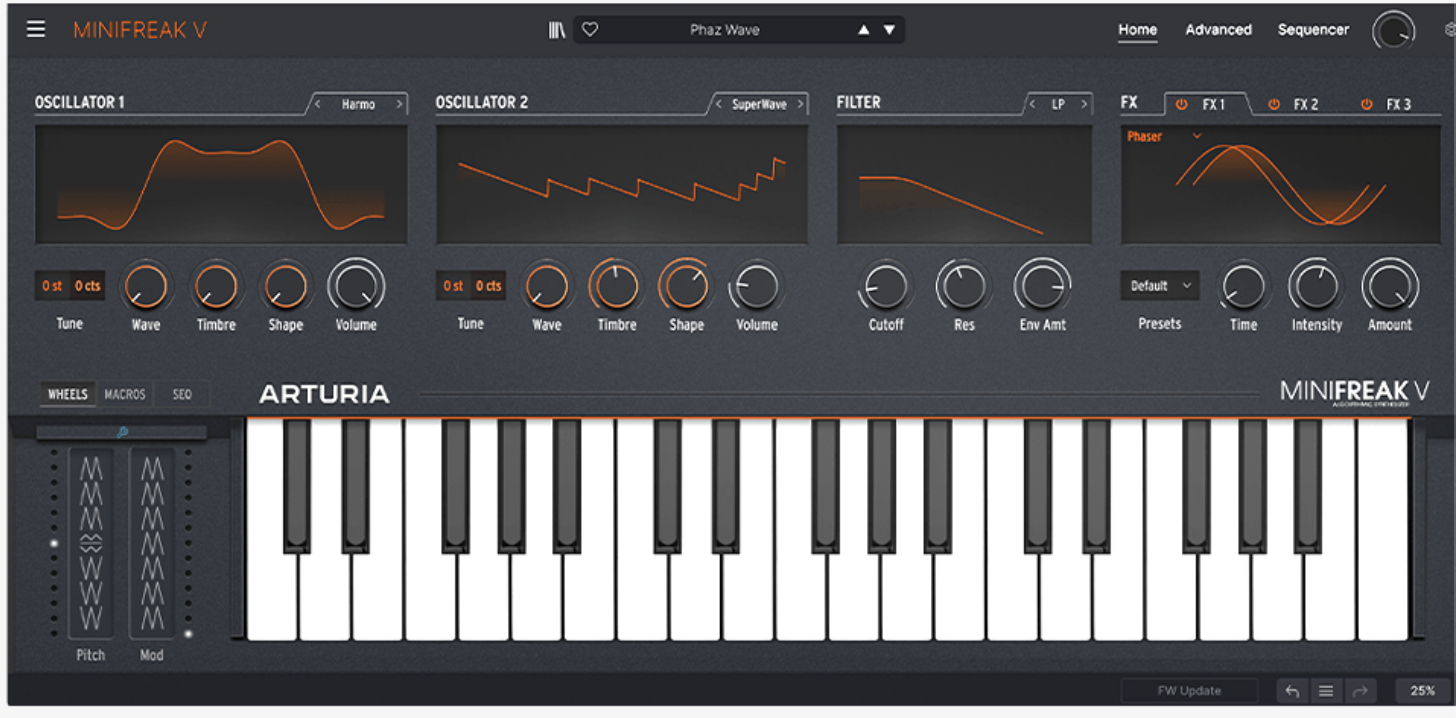Favorite the Phaz Wave preset with the heart
Image resolution: width=1456 pixels, height=718 pixels.
pyautogui.click(x=589, y=29)
